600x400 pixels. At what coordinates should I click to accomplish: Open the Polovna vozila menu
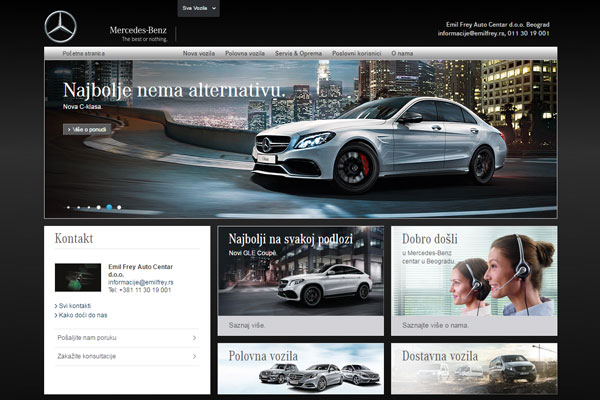pyautogui.click(x=245, y=53)
